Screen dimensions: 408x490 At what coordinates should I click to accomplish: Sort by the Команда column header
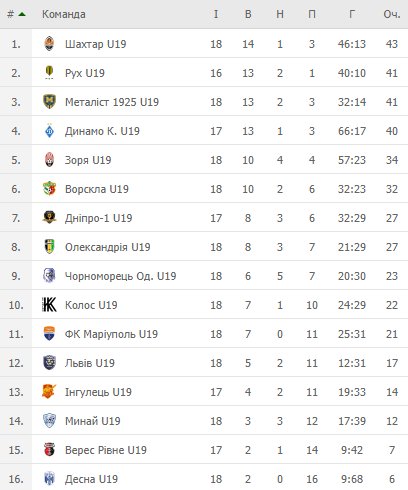click(64, 14)
